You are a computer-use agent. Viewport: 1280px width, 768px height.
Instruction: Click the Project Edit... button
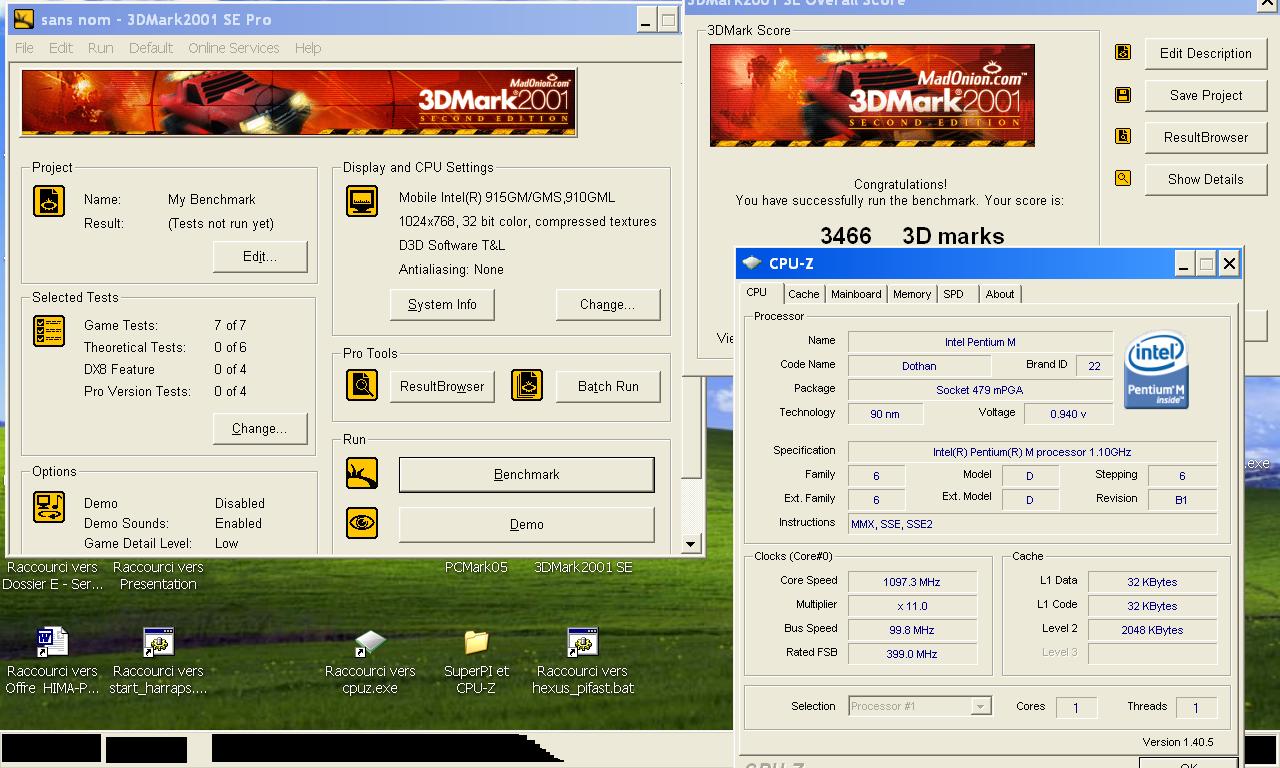pos(260,257)
